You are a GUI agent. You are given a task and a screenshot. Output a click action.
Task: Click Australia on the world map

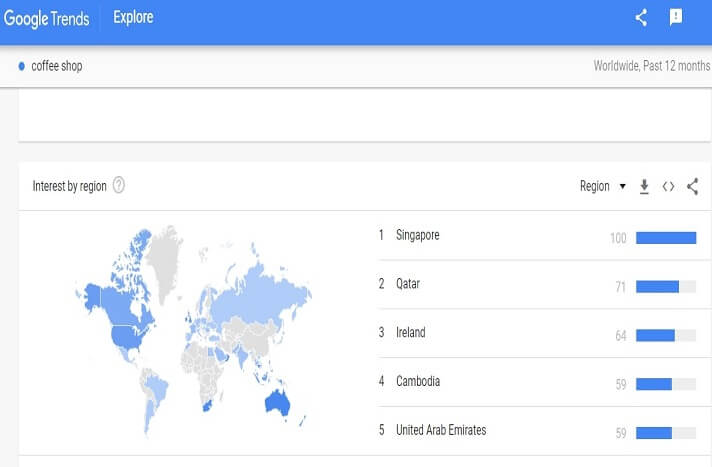[x=275, y=401]
